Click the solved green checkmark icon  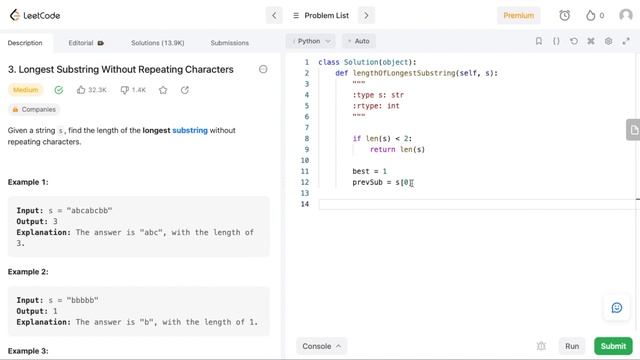(59, 90)
